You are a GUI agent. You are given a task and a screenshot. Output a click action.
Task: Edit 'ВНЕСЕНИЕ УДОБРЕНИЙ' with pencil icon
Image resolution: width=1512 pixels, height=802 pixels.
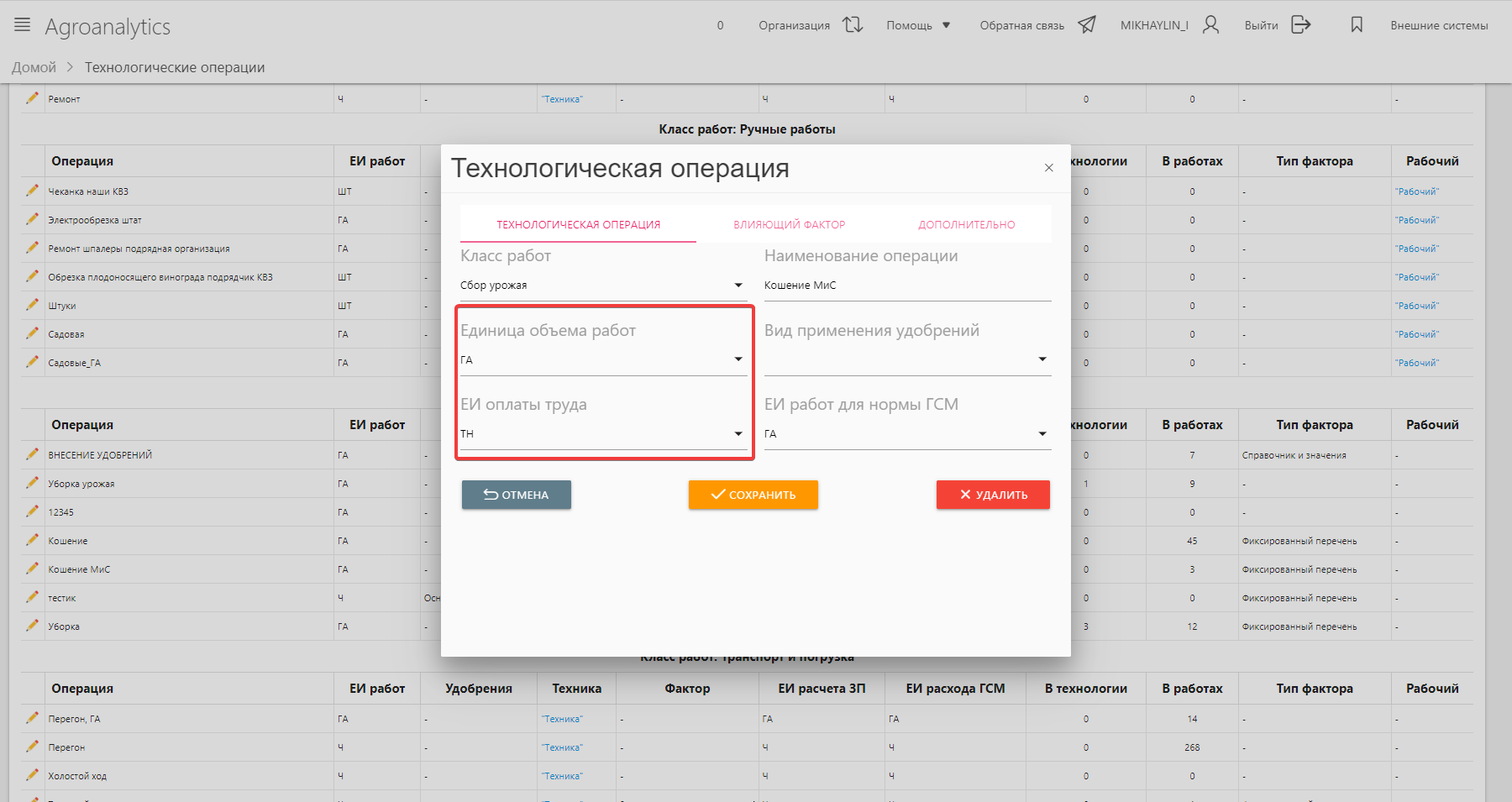click(x=33, y=454)
